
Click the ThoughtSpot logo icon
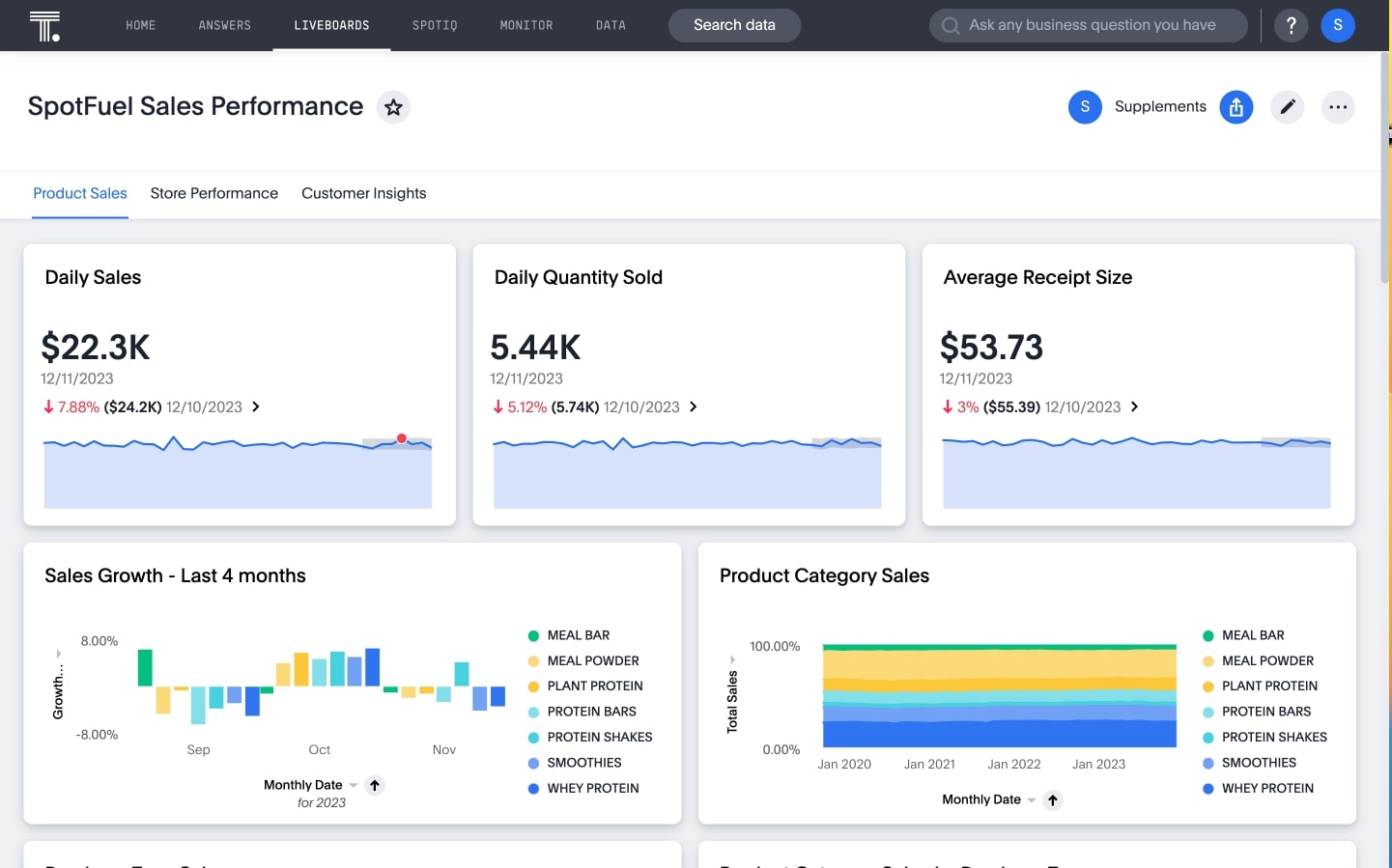point(44,26)
